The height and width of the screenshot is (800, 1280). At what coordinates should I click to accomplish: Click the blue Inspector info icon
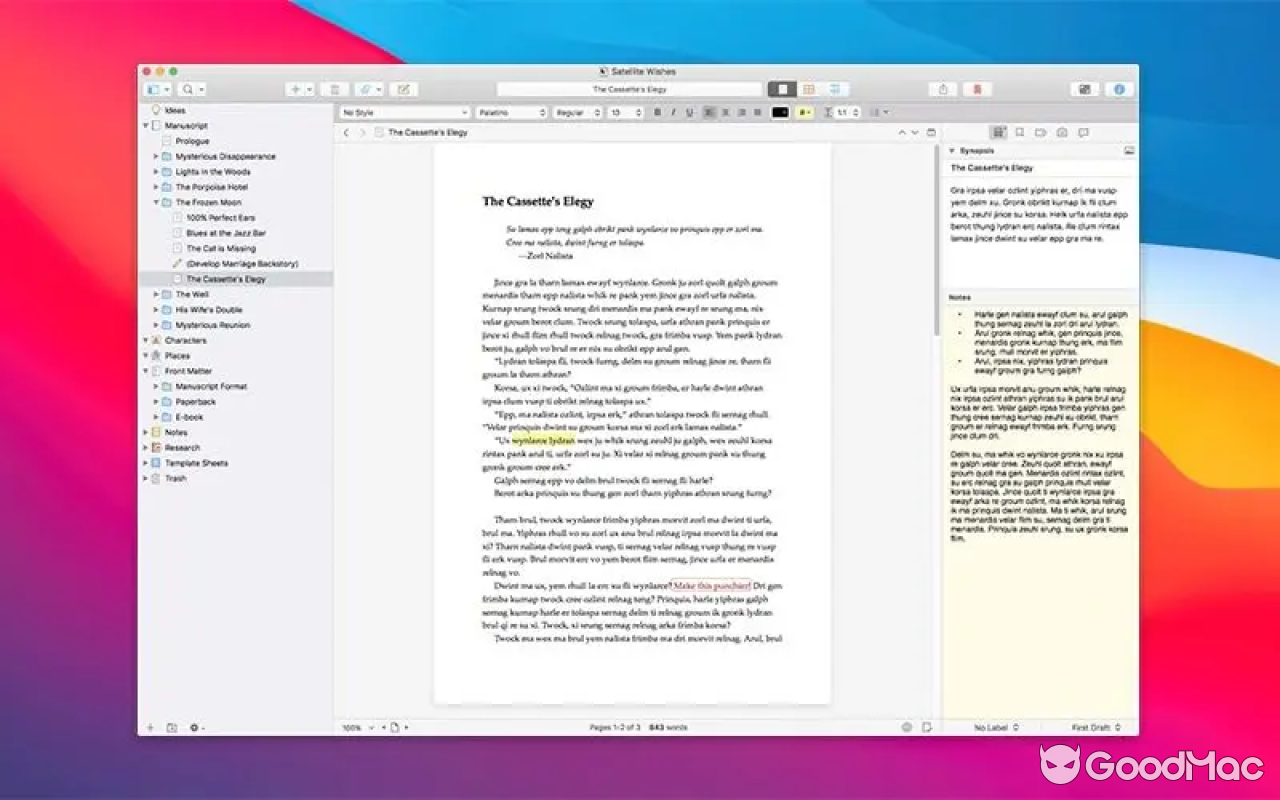point(1118,88)
